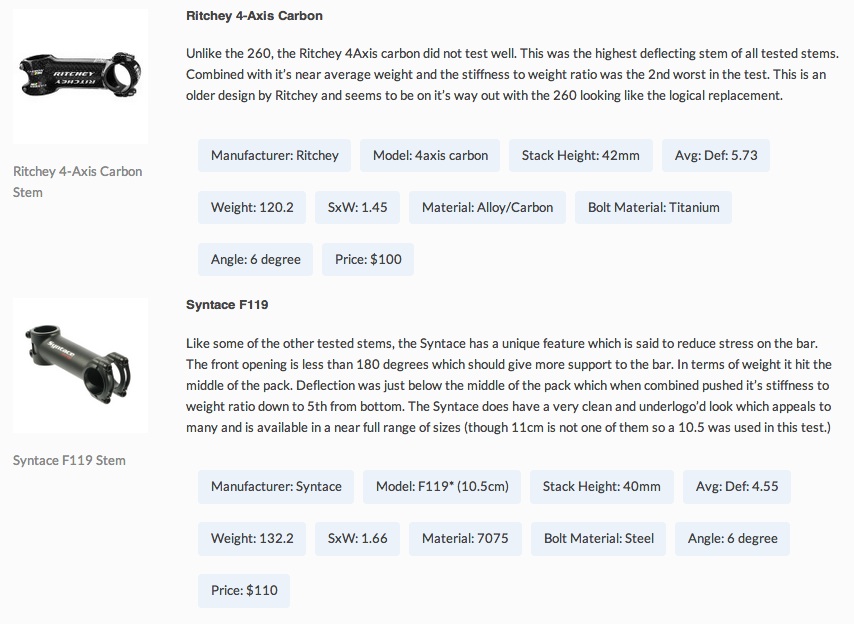The width and height of the screenshot is (854, 624).
Task: Click the SxW: 1.66 tag
Action: [x=357, y=538]
